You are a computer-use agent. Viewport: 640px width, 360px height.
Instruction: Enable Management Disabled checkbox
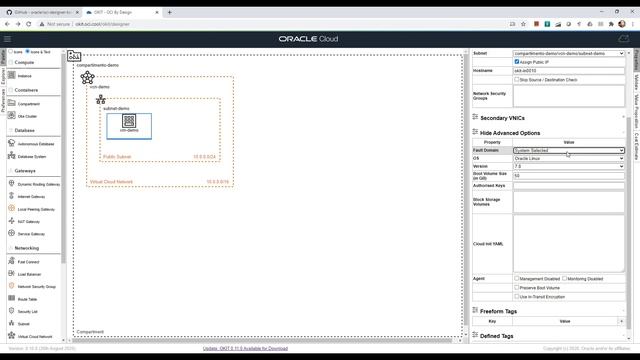(517, 278)
